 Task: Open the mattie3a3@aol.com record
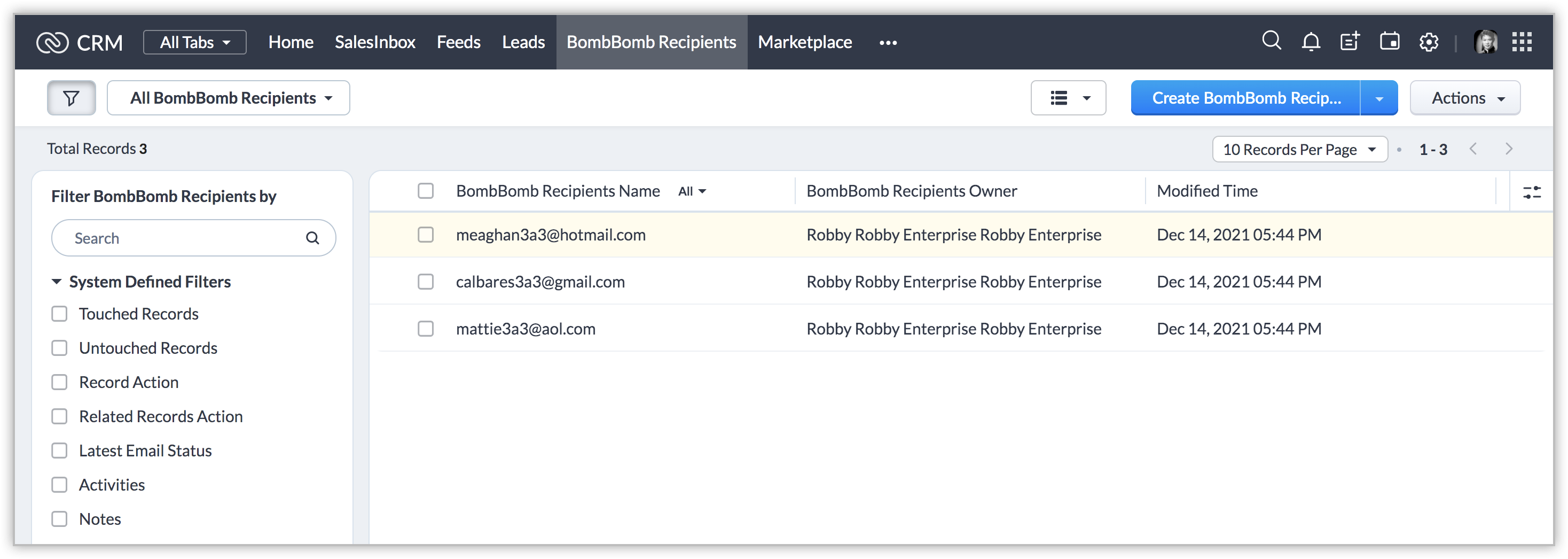pyautogui.click(x=526, y=329)
